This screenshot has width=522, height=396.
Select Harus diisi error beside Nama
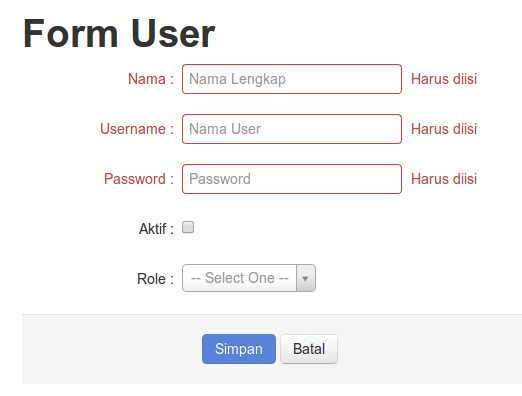444,79
